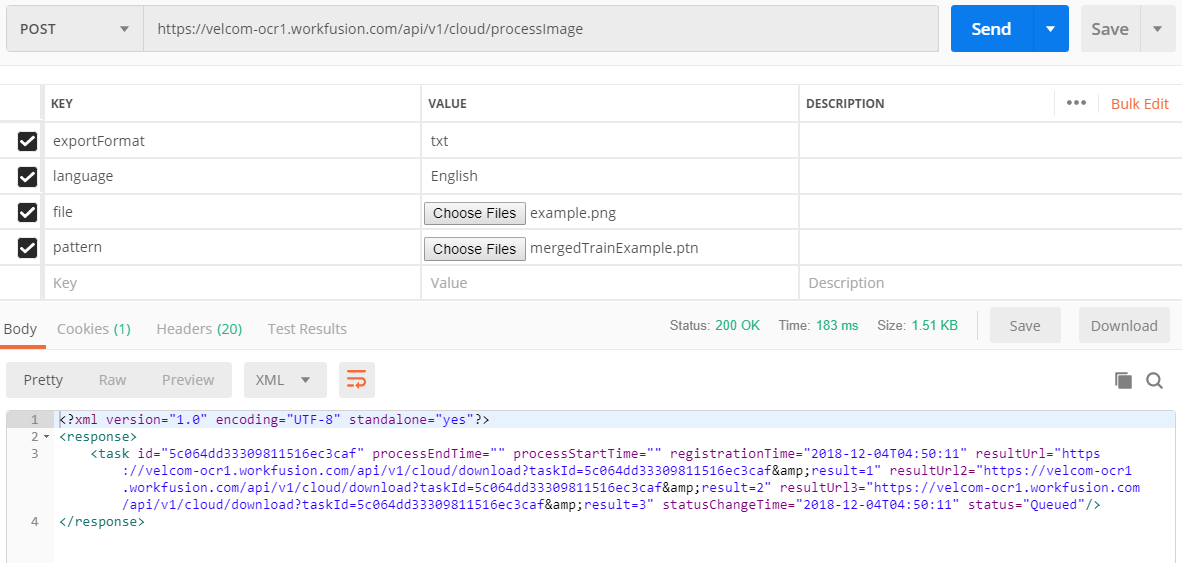Image resolution: width=1182 pixels, height=563 pixels.
Task: Open the POST method dropdown
Action: click(75, 29)
